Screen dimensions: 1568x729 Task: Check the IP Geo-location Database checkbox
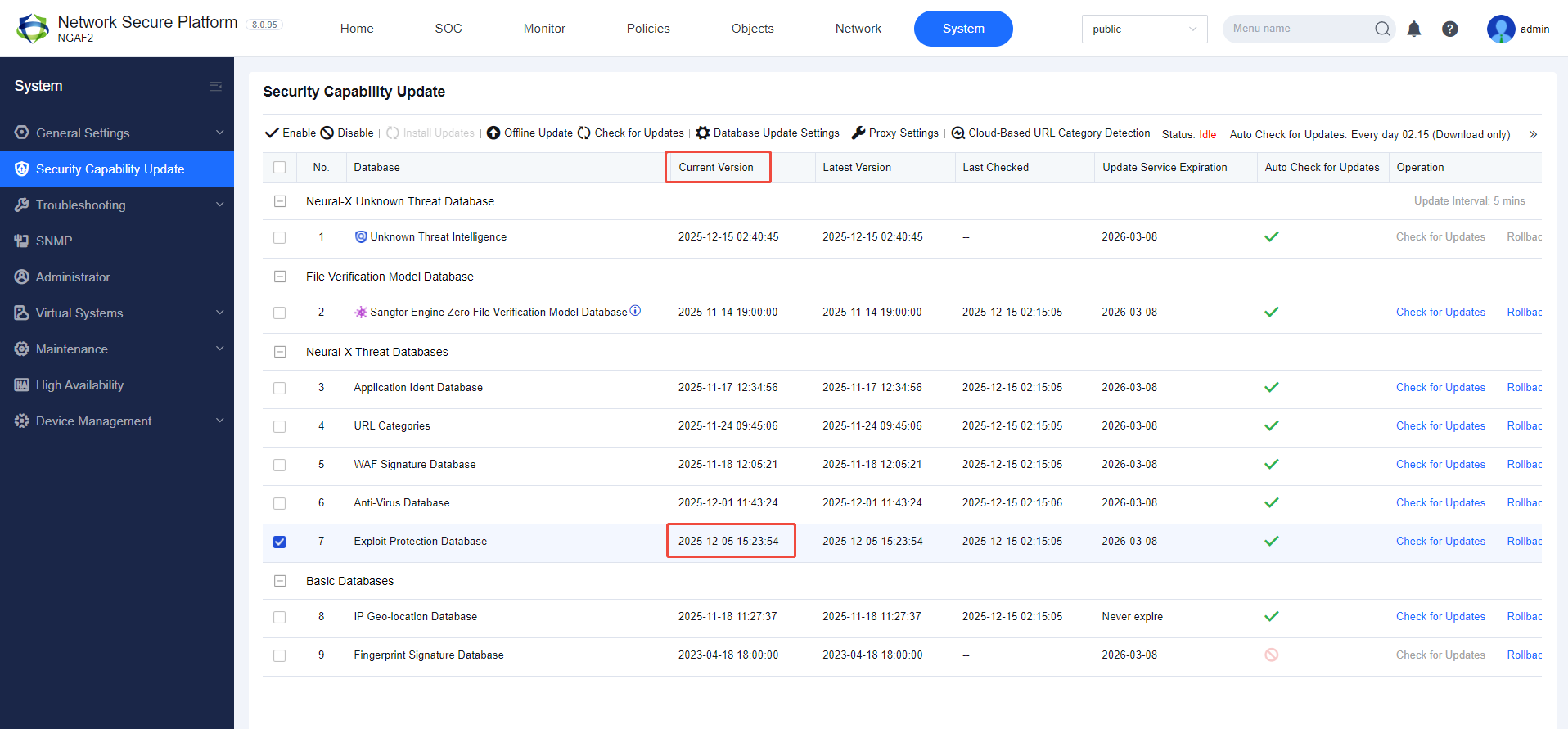280,617
